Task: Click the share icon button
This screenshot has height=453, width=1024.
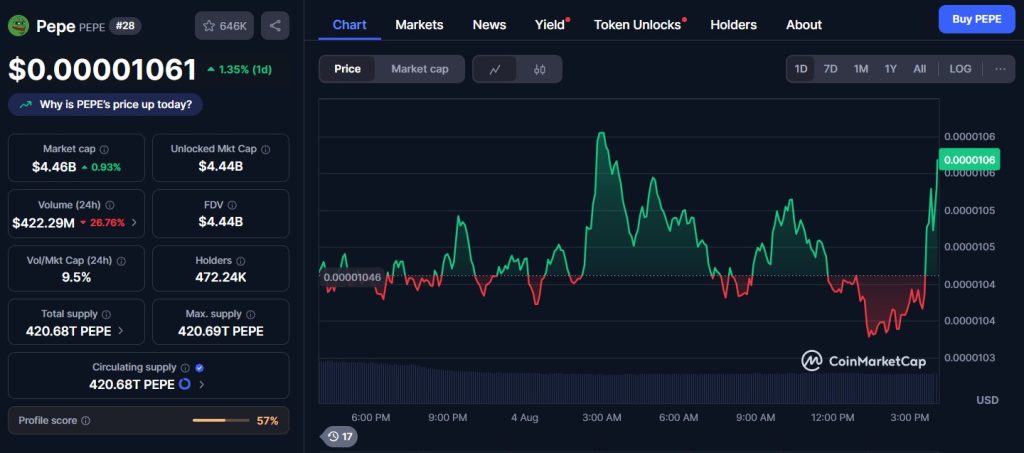Action: tap(275, 26)
